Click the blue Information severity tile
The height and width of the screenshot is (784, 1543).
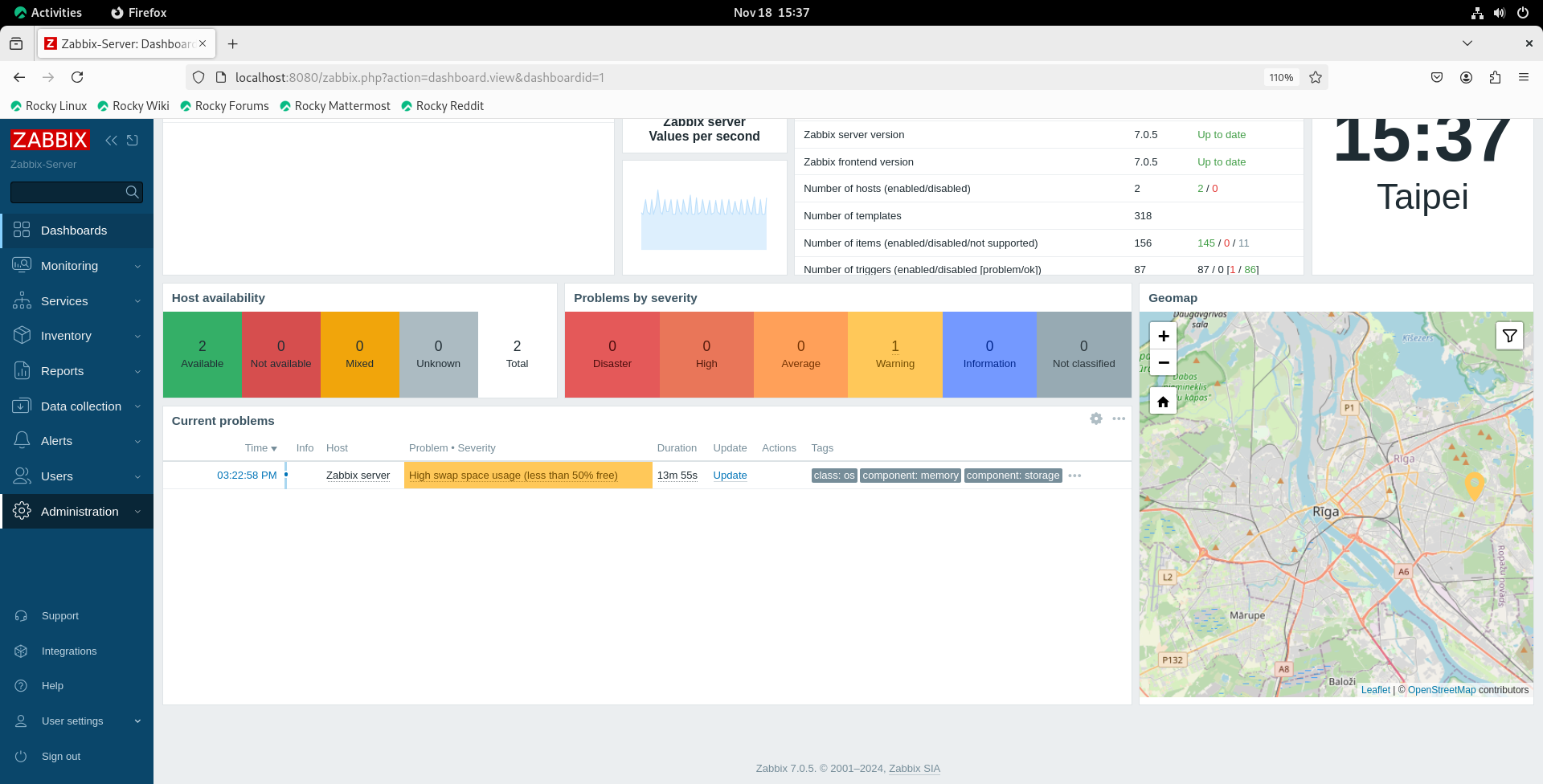click(989, 354)
